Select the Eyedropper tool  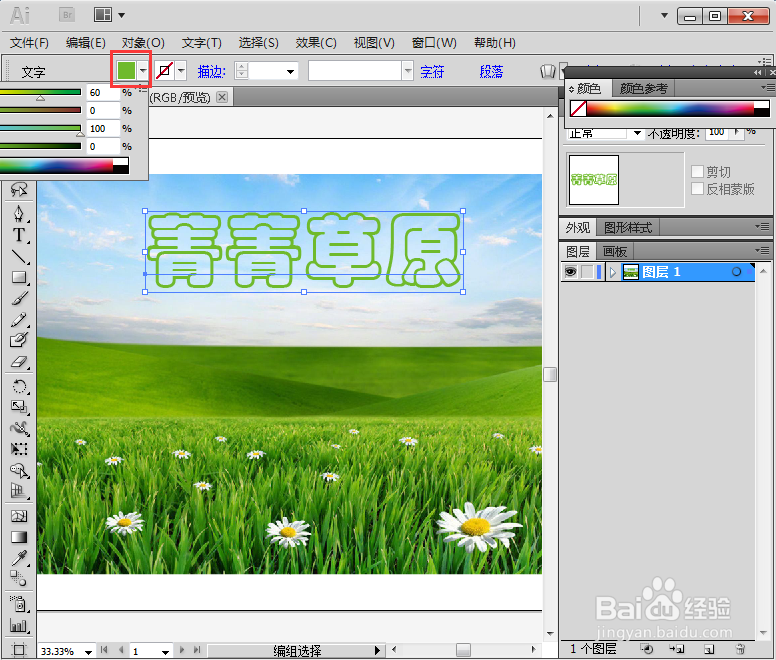pyautogui.click(x=19, y=558)
